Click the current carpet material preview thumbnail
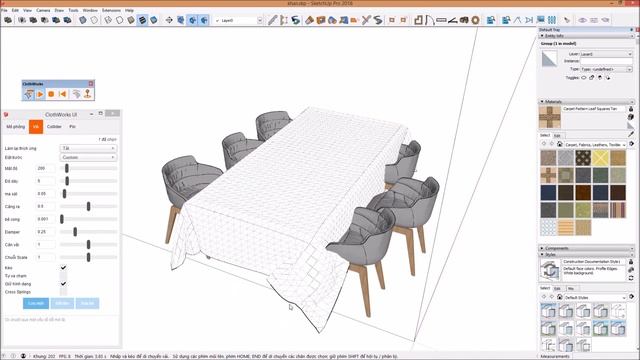The width and height of the screenshot is (640, 360). 549,117
